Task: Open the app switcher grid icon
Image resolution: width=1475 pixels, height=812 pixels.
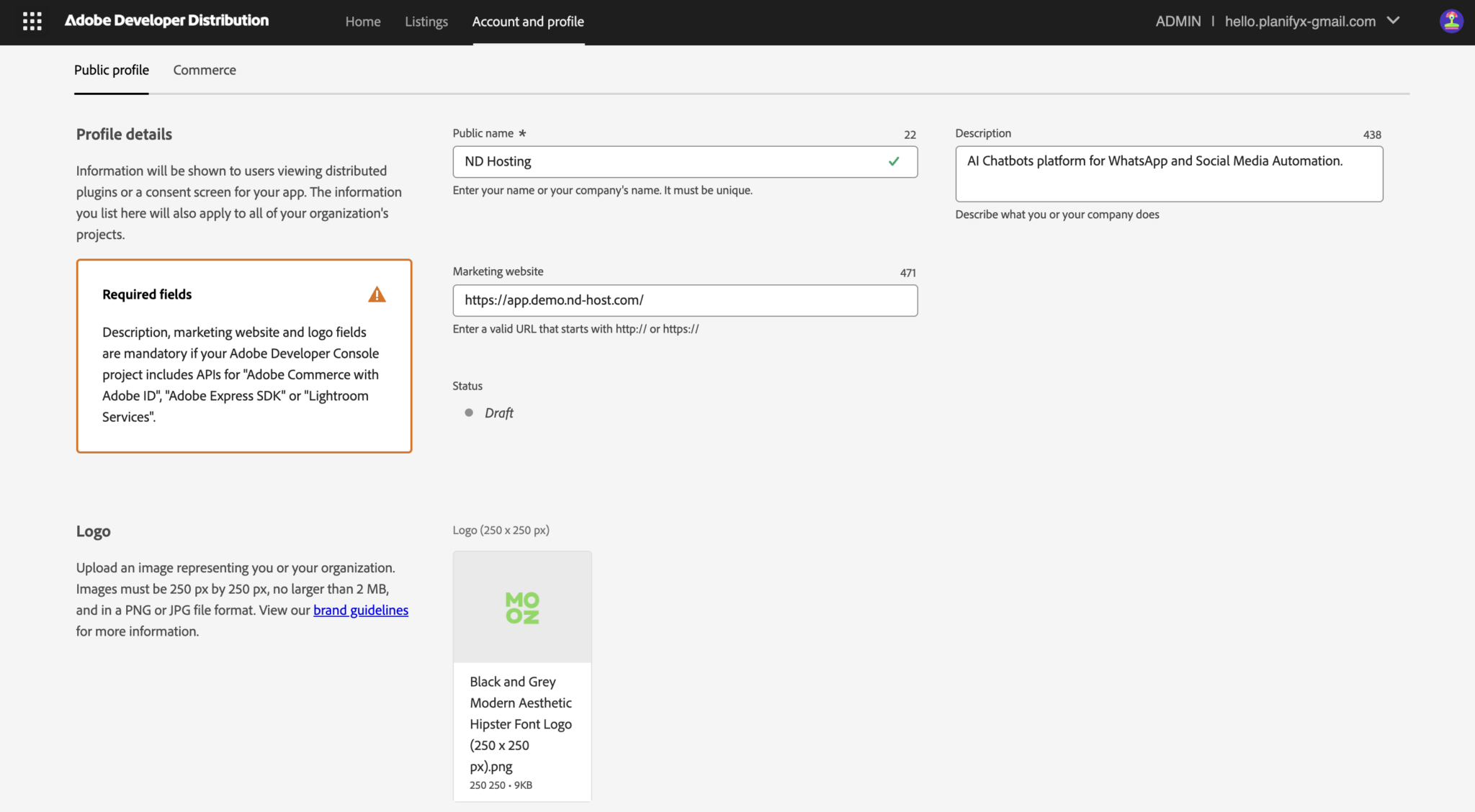Action: click(x=32, y=21)
